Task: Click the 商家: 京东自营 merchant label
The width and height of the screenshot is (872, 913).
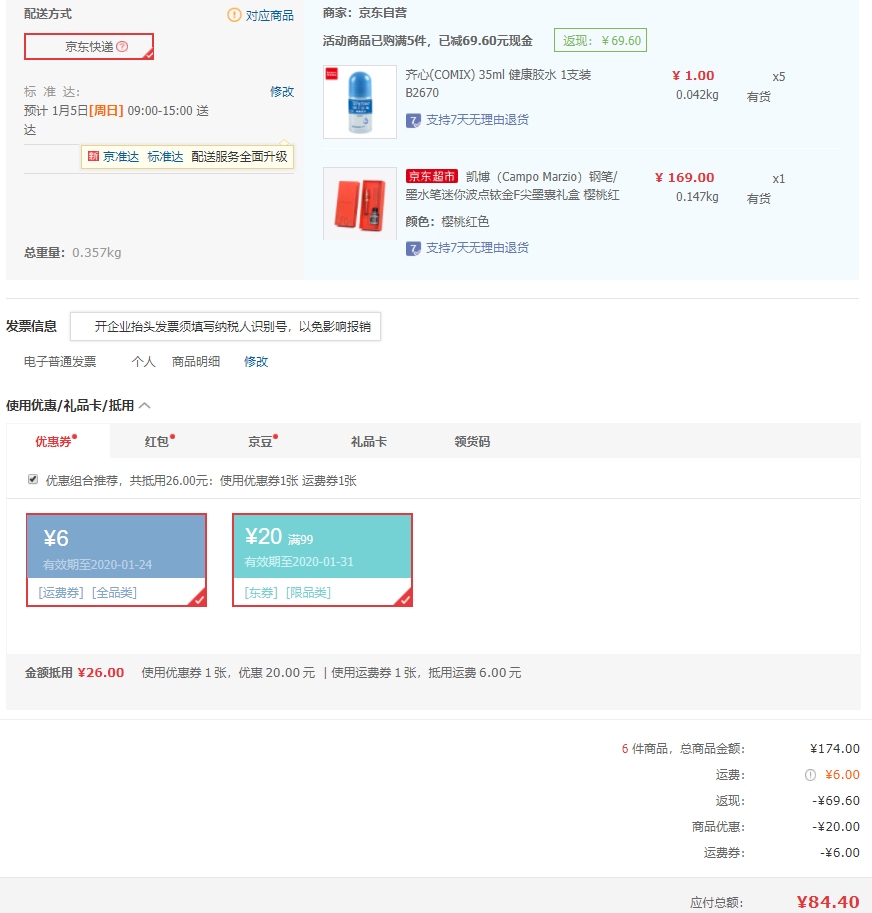Action: click(x=365, y=13)
